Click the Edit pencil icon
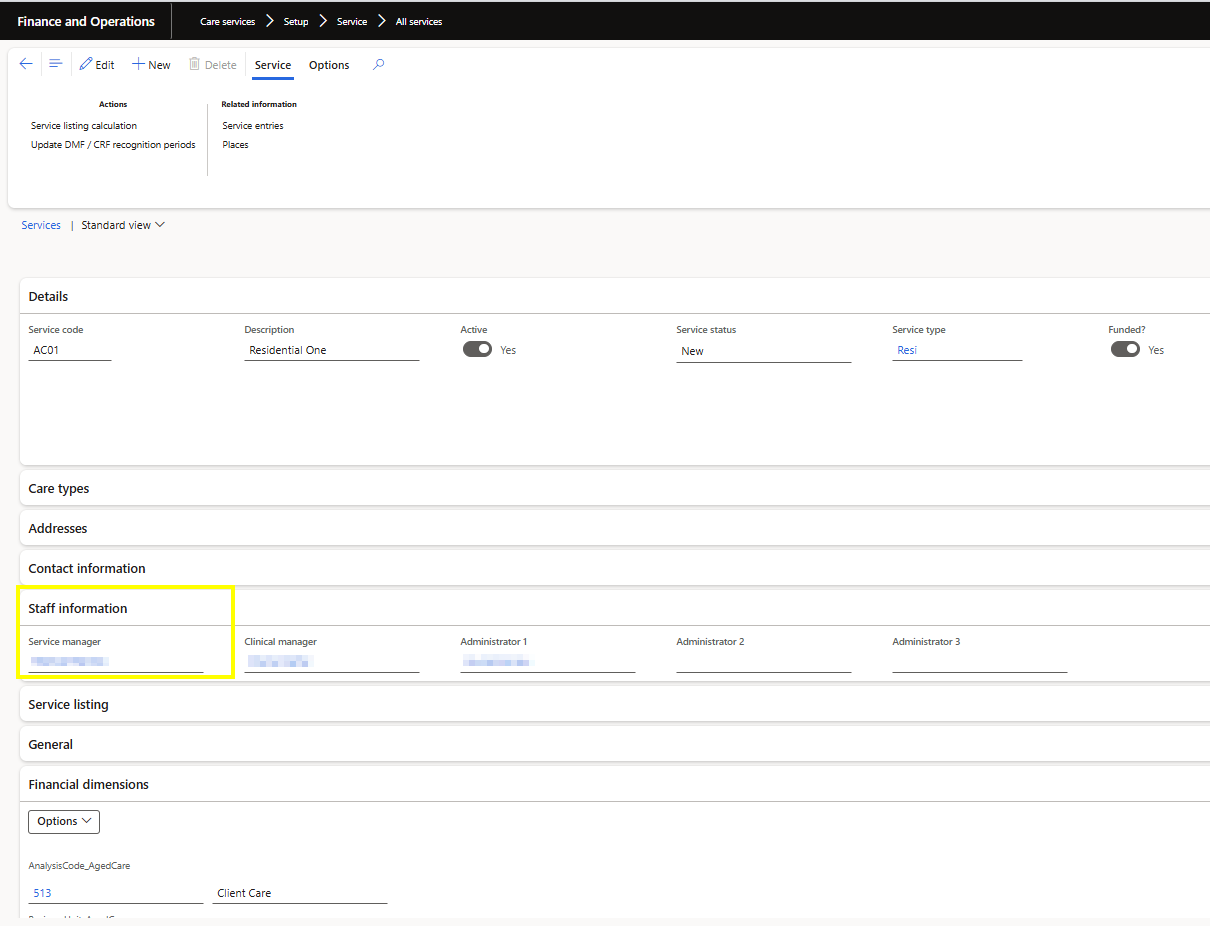This screenshot has height=926, width=1210. tap(86, 64)
